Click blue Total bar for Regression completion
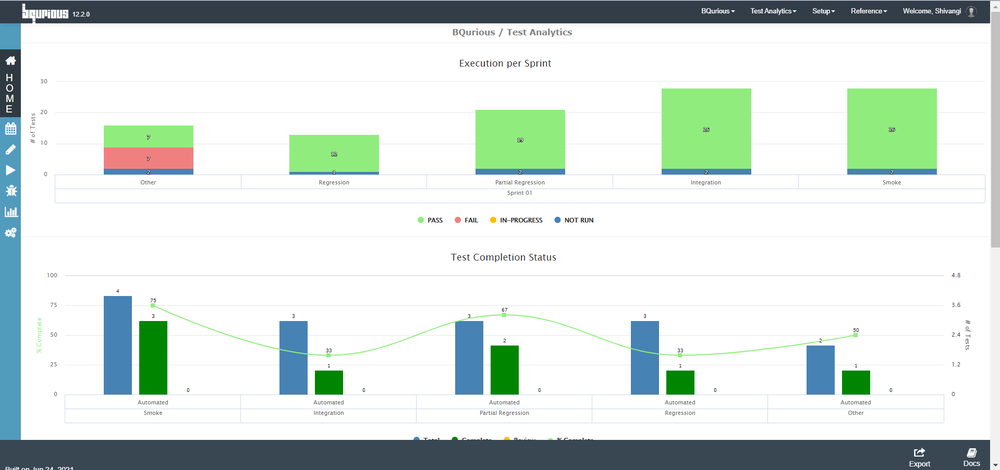This screenshot has width=1000, height=470. pyautogui.click(x=645, y=358)
